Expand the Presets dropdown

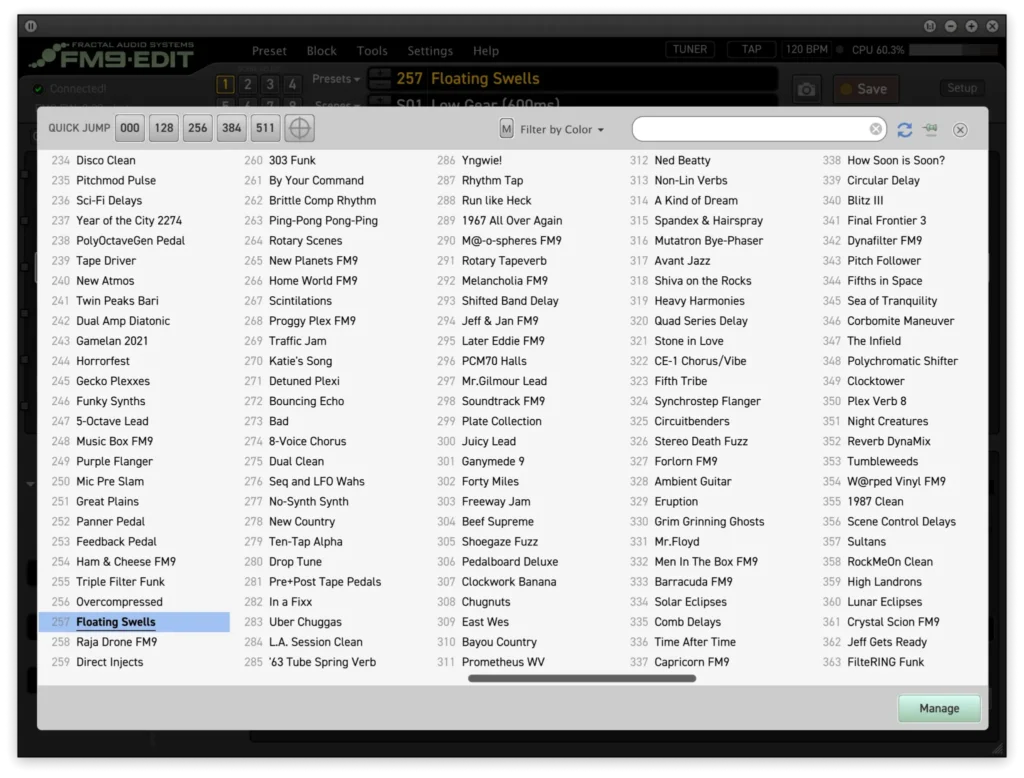(x=336, y=79)
